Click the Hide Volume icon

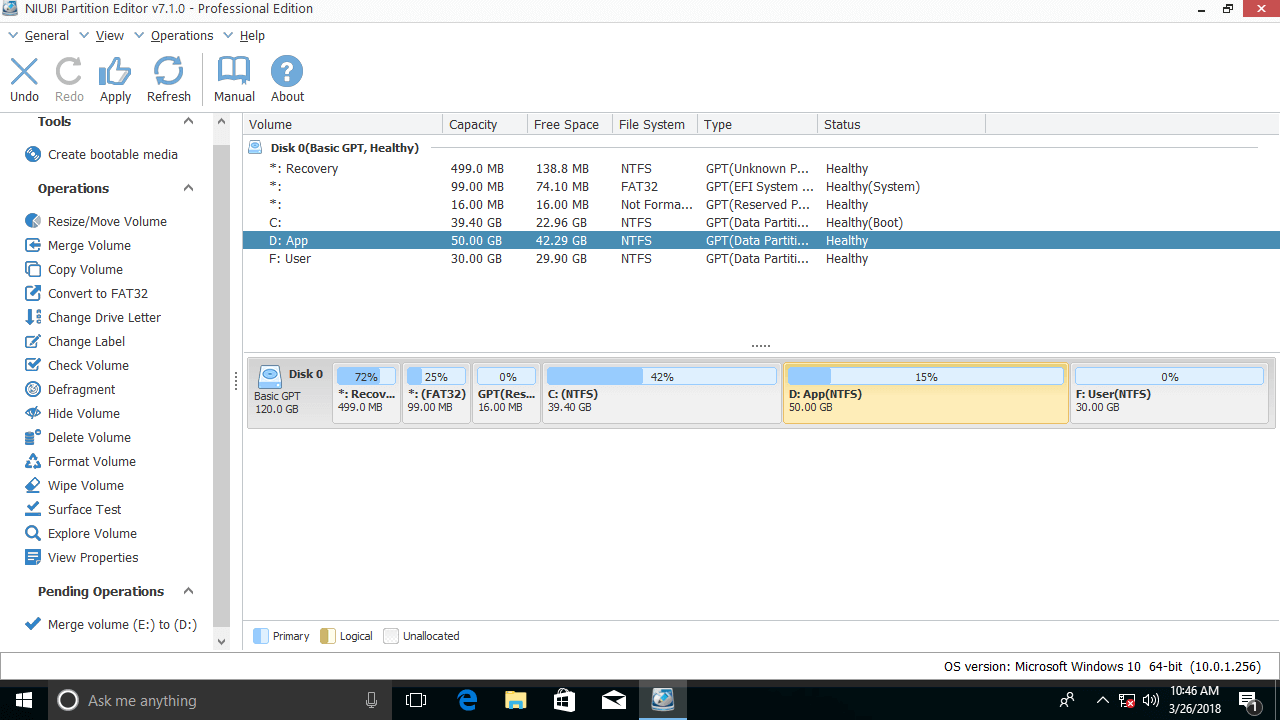[33, 413]
